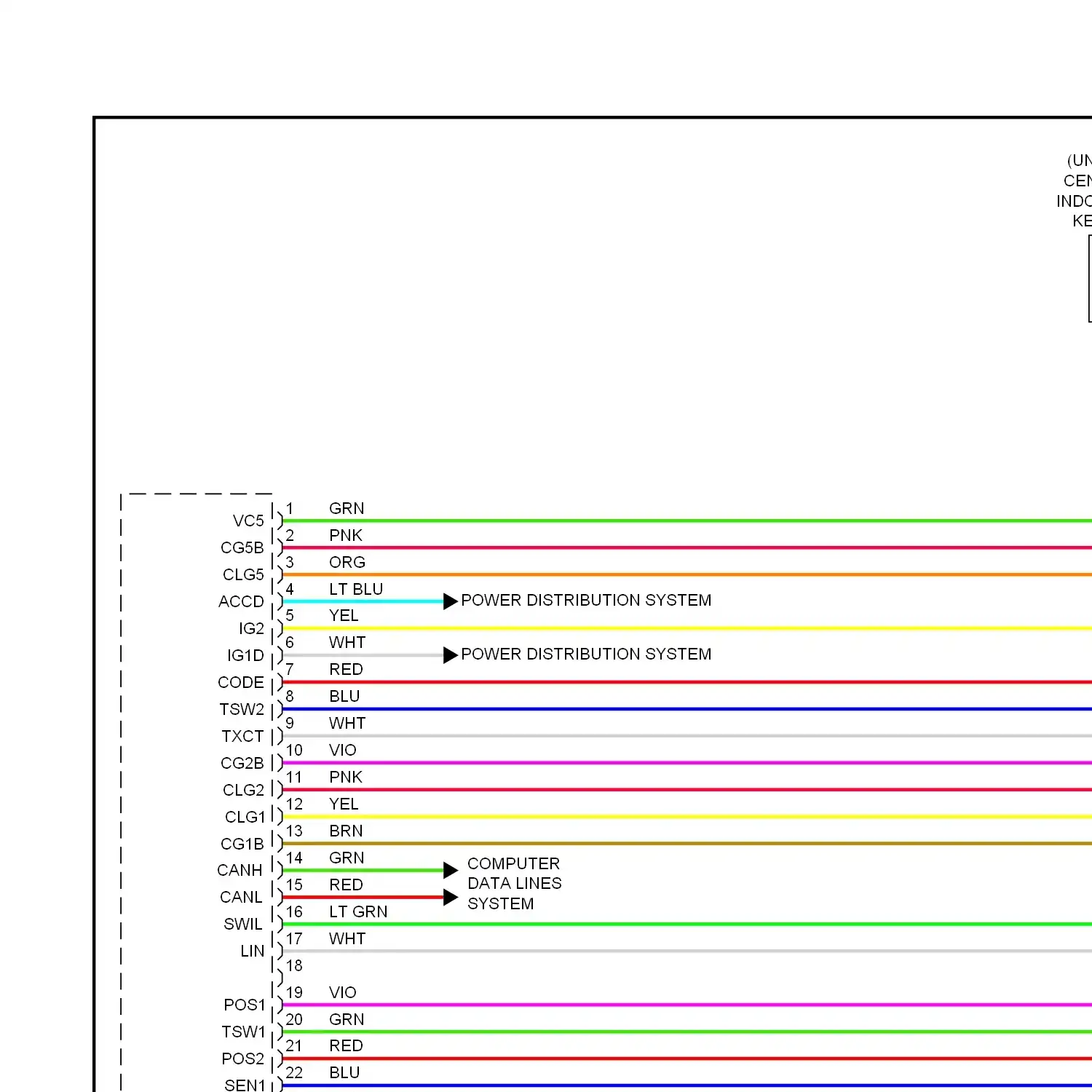Click the orange wire at pin 3
1092x1092 pixels.
click(x=687, y=574)
